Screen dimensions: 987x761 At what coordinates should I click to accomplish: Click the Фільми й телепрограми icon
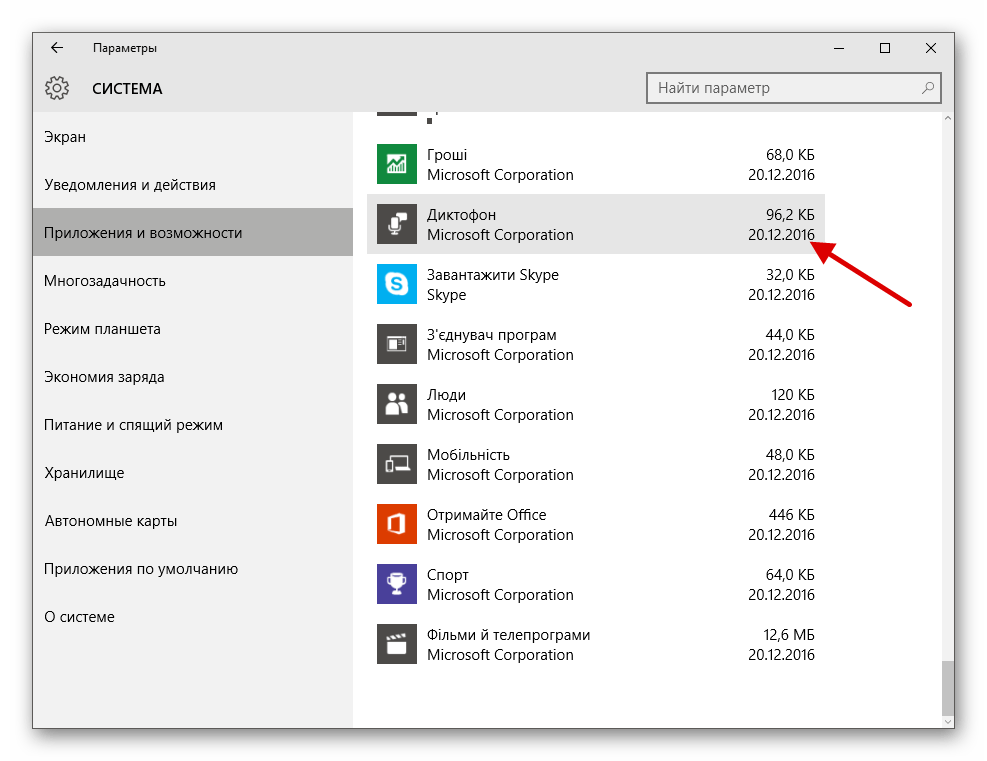pos(397,644)
